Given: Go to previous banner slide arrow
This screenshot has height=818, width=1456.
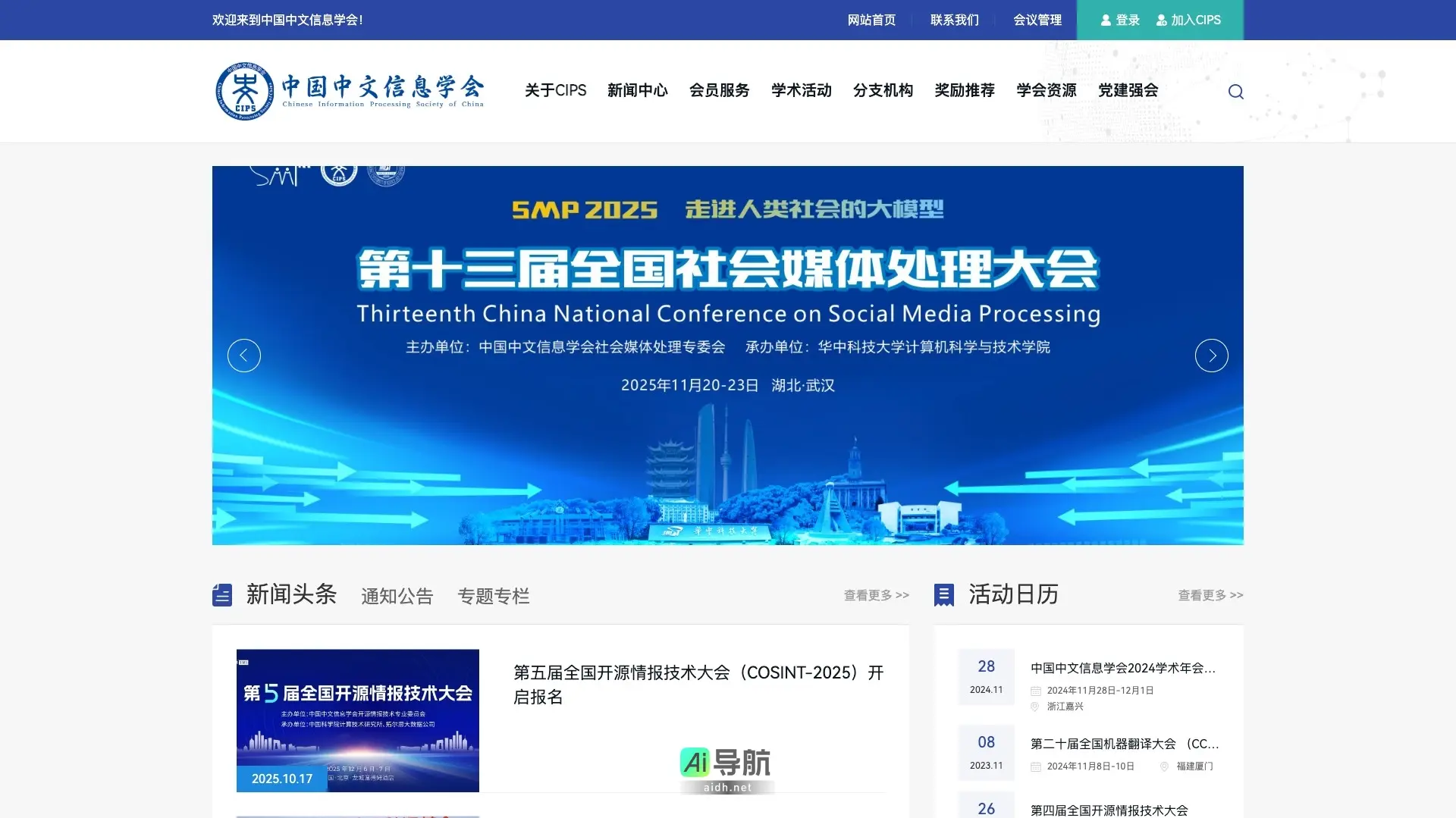Looking at the screenshot, I should click(x=244, y=356).
